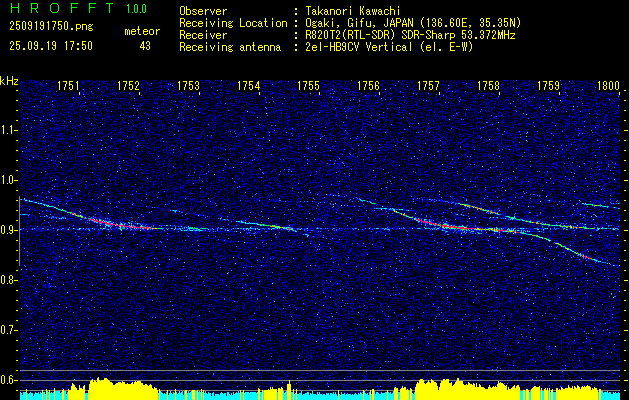Image resolution: width=629 pixels, height=400 pixels.
Task: Click the 1800 time marker
Action: pyautogui.click(x=608, y=85)
